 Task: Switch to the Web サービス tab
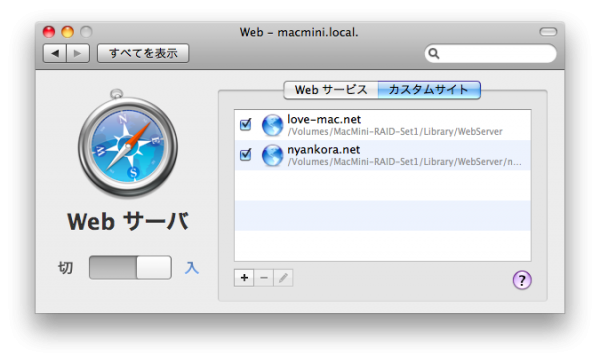pyautogui.click(x=331, y=90)
